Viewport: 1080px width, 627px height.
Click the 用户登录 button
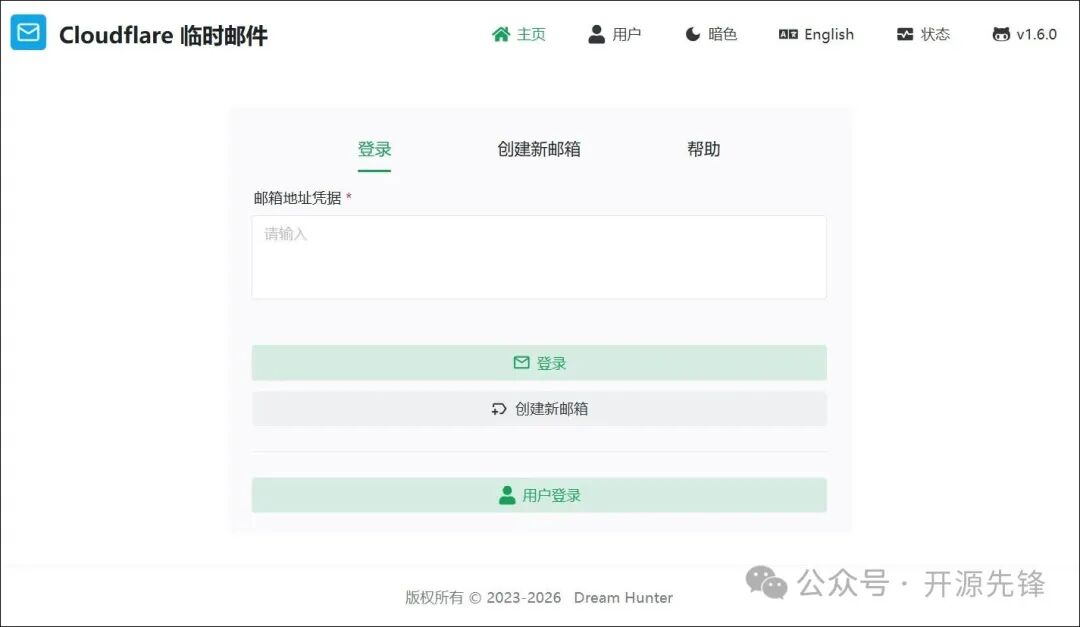pyautogui.click(x=539, y=494)
